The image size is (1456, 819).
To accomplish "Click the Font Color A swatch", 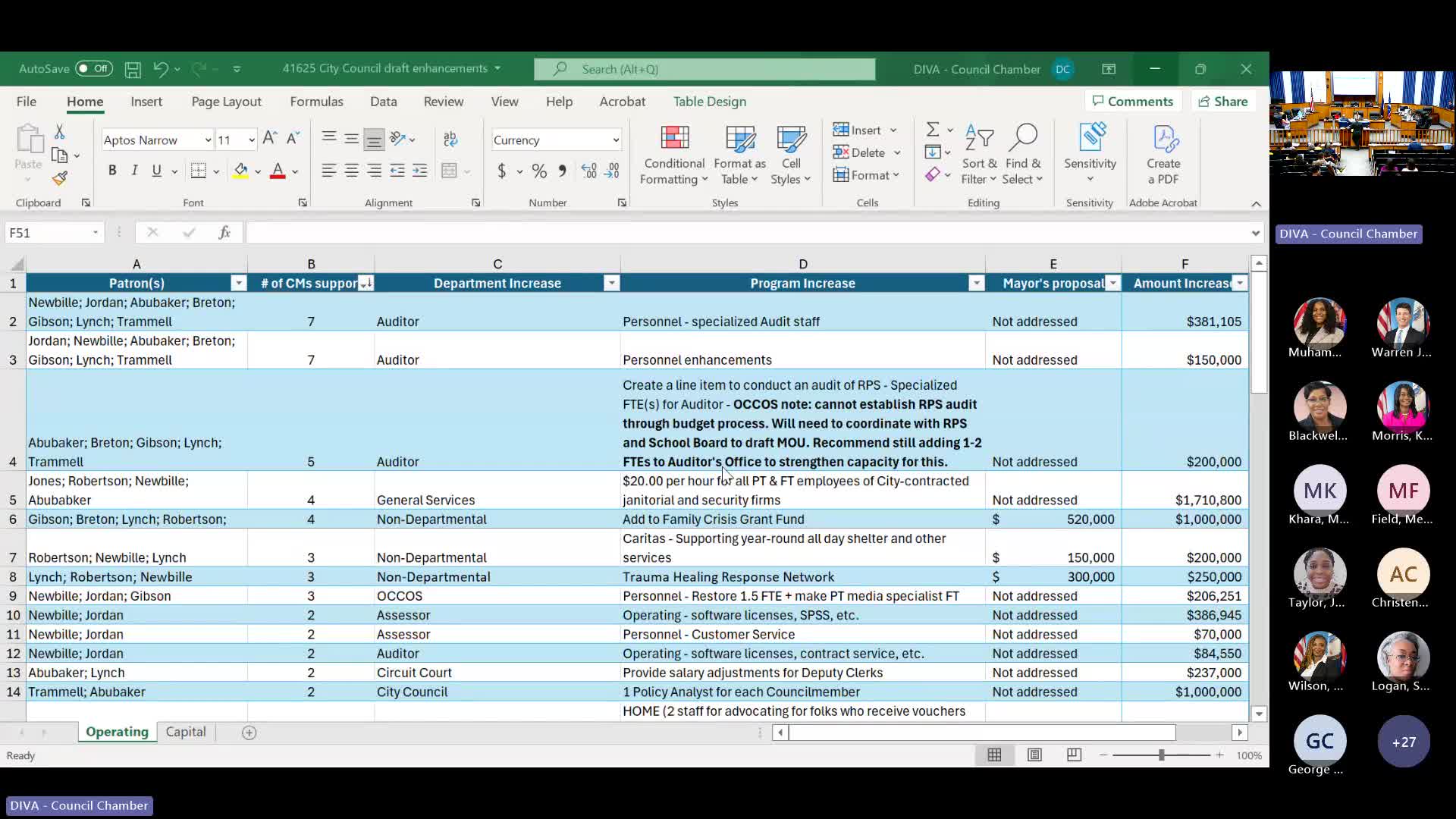I will pyautogui.click(x=278, y=171).
